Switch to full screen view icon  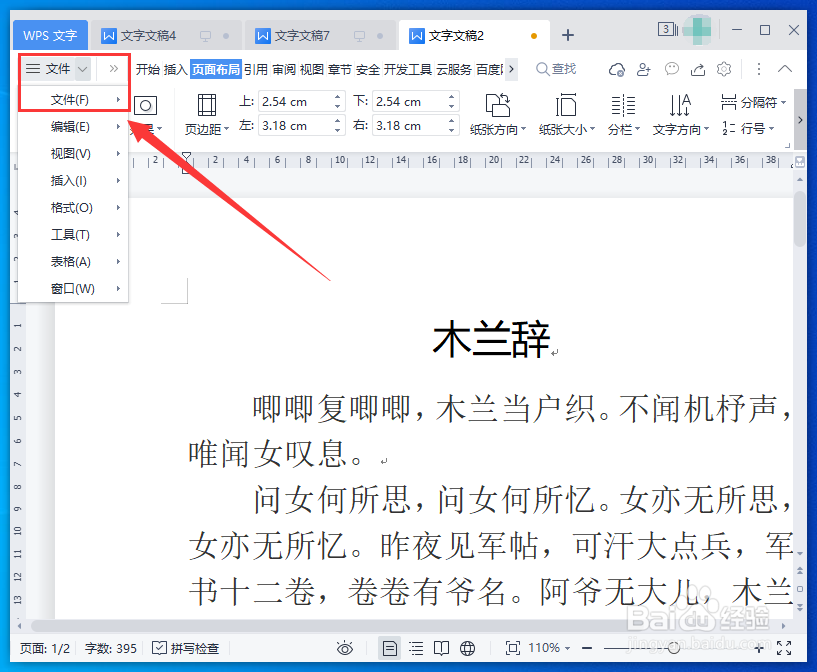tap(511, 648)
